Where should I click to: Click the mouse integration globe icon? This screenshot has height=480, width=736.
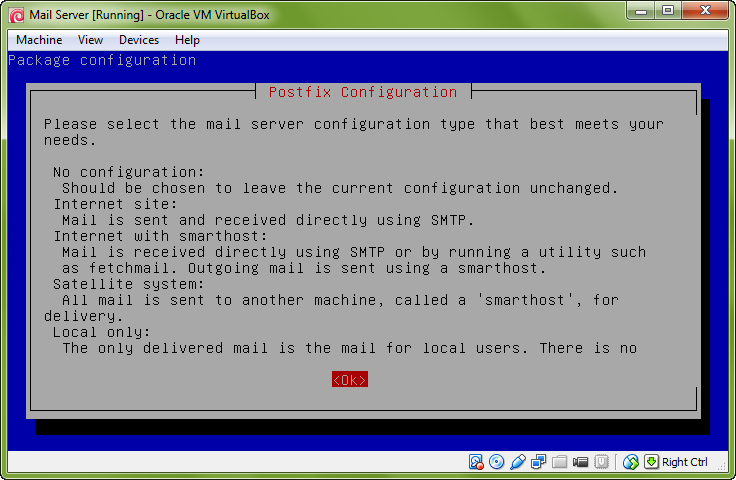point(631,462)
